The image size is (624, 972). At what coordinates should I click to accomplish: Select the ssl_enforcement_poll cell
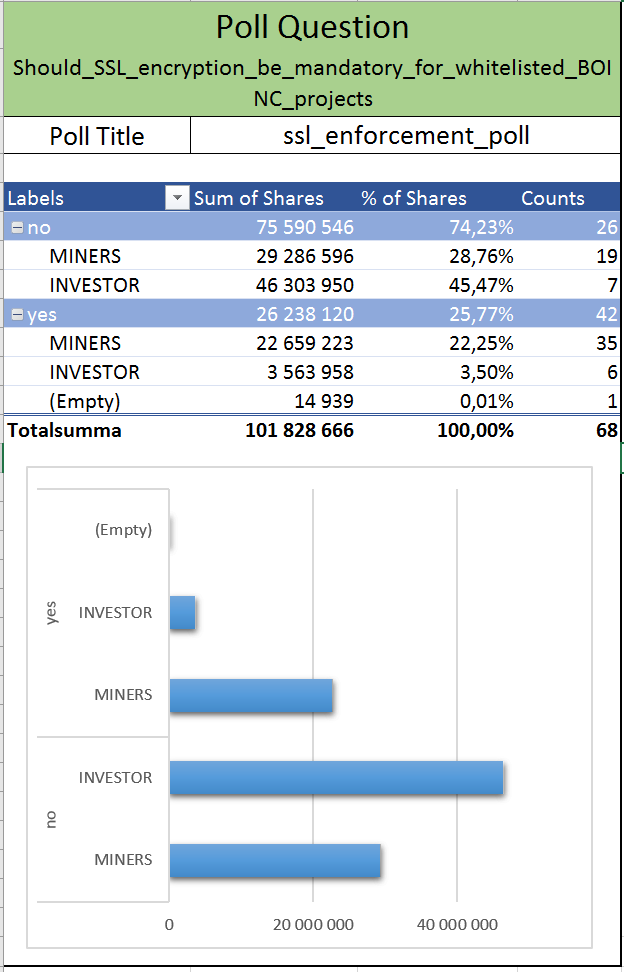click(x=406, y=136)
